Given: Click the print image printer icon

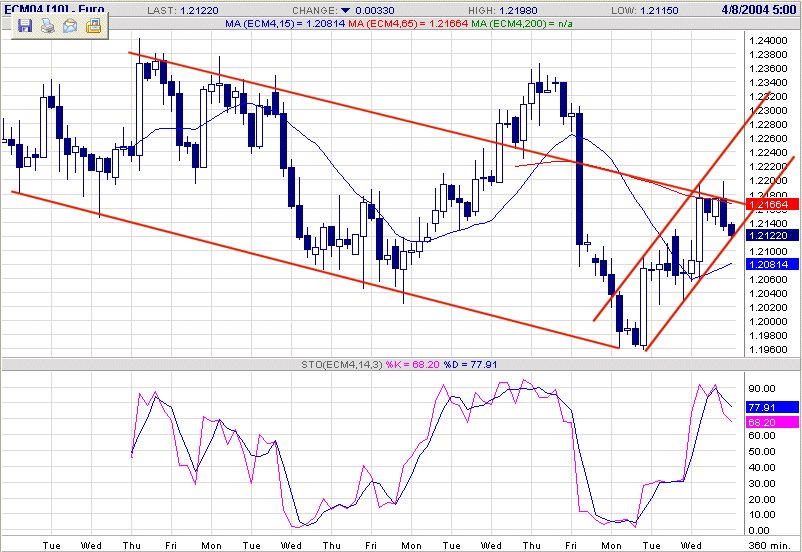Looking at the screenshot, I should [48, 26].
